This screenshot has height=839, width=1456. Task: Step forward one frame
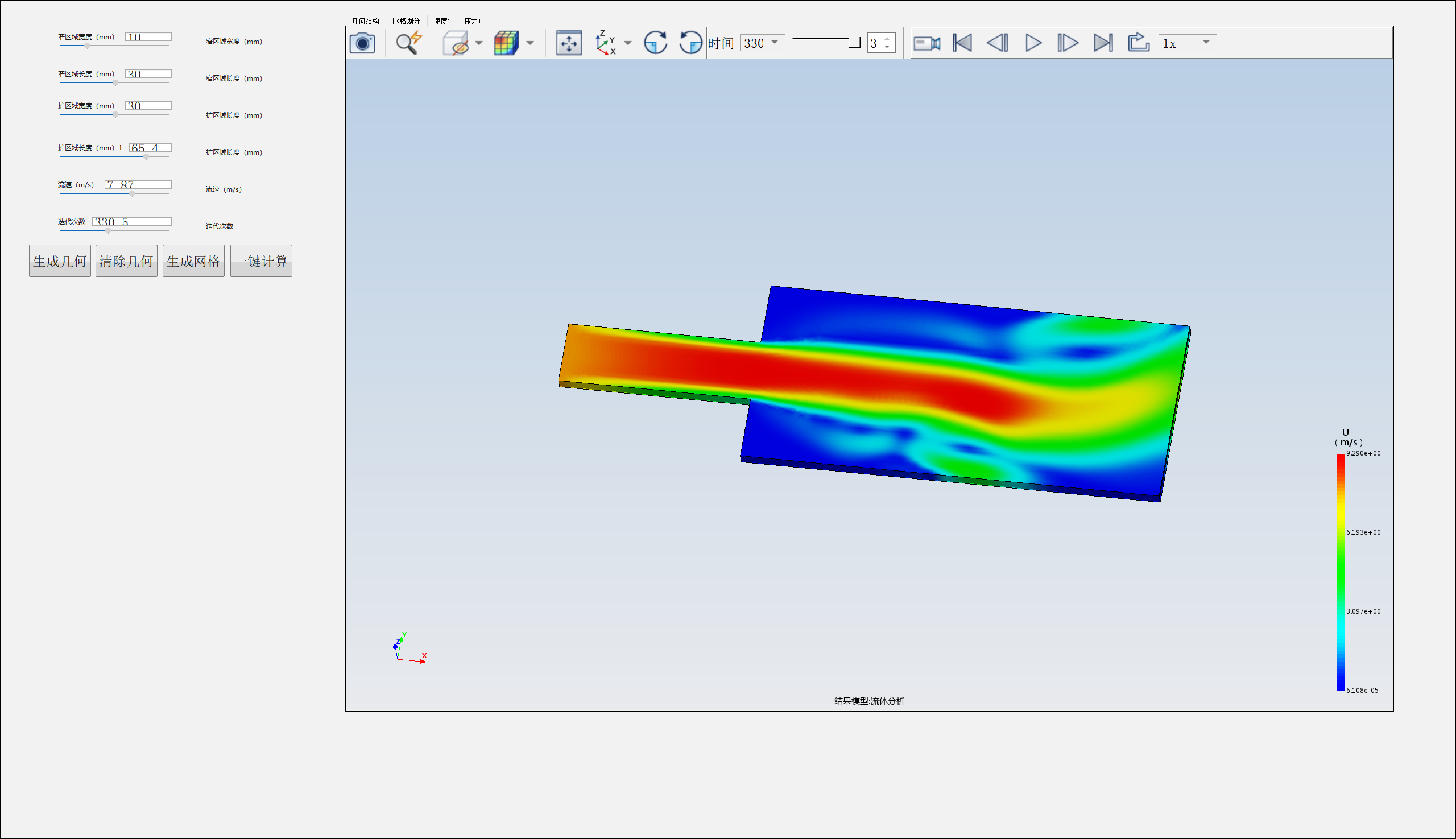[x=1068, y=43]
